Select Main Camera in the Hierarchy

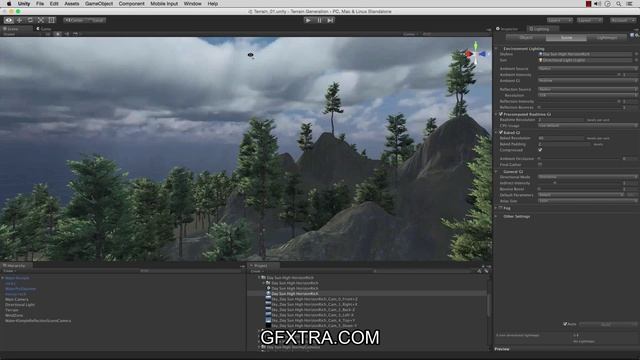click(17, 300)
